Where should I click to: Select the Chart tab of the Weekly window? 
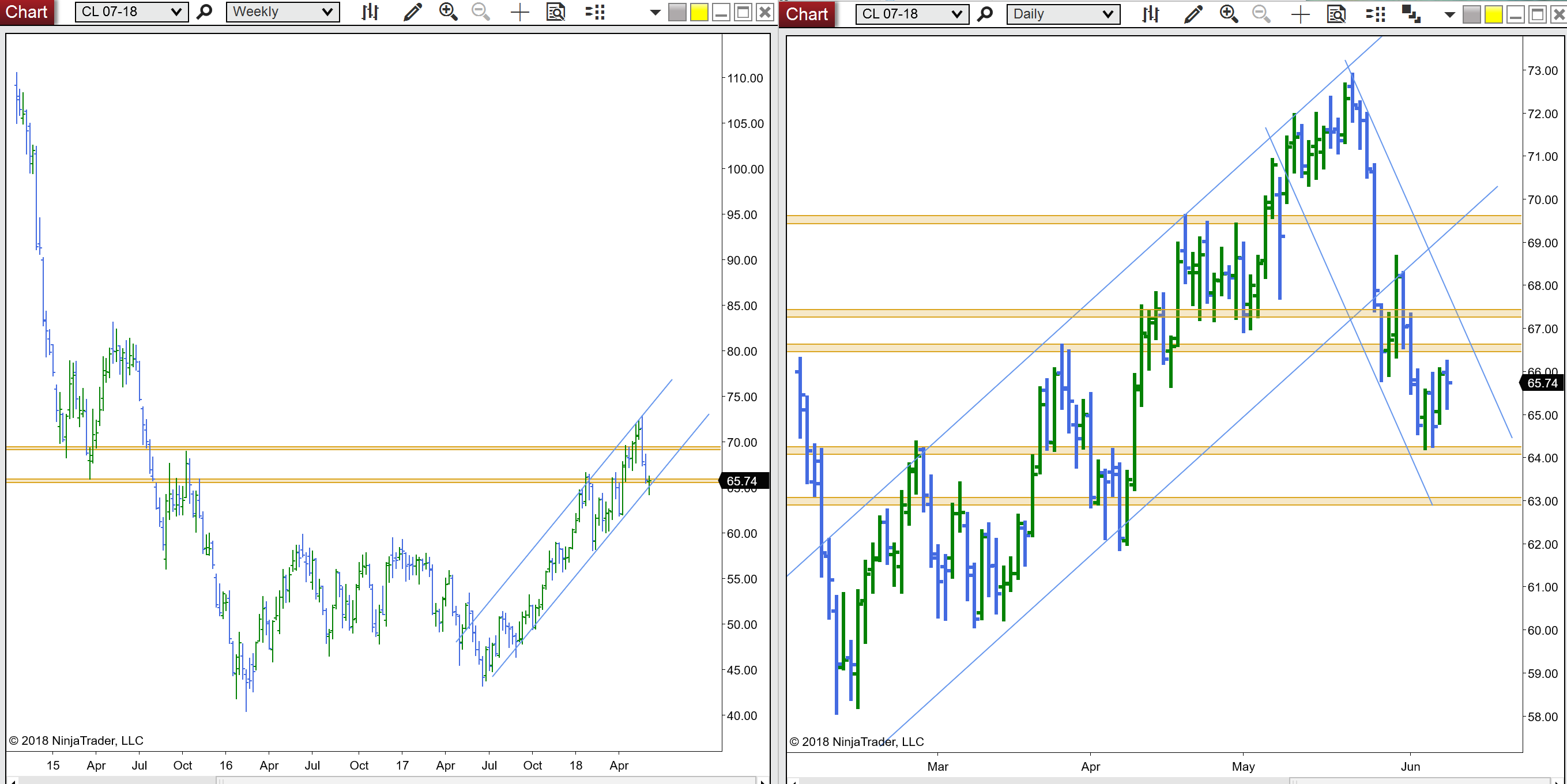[x=27, y=12]
